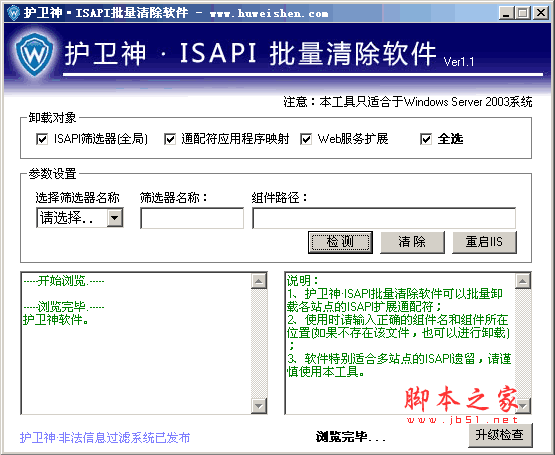The image size is (555, 455).
Task: Click down arrow of the left log scrollbar
Action: [x=259, y=405]
